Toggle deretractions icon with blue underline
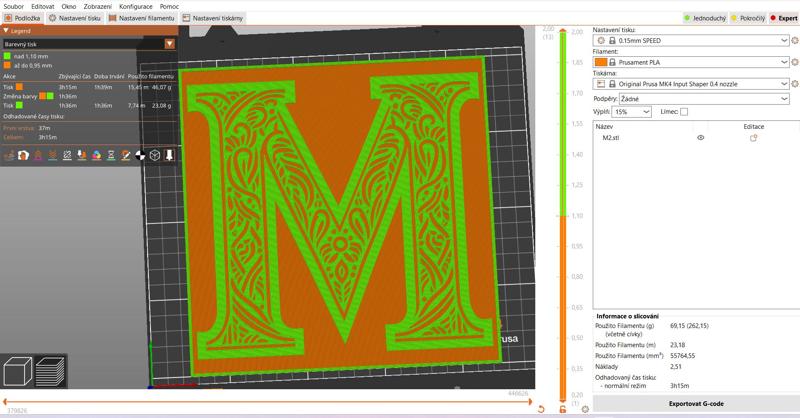800x418 pixels. click(53, 155)
